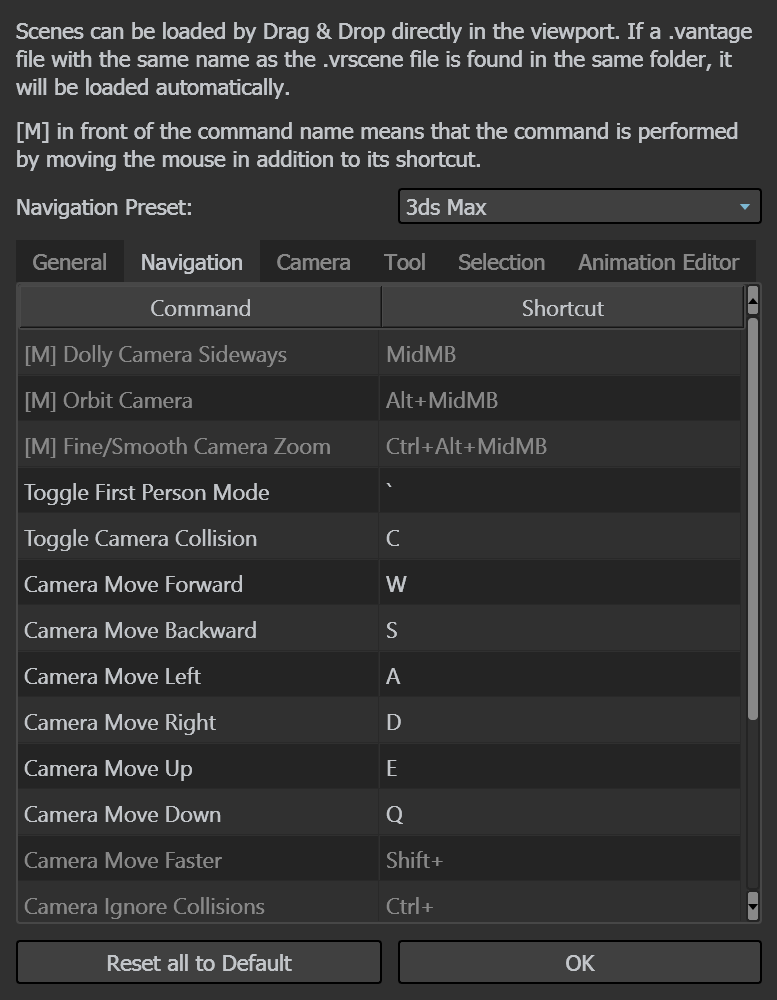Image resolution: width=777 pixels, height=1000 pixels.
Task: Open the Navigation Preset dropdown
Action: (x=579, y=207)
